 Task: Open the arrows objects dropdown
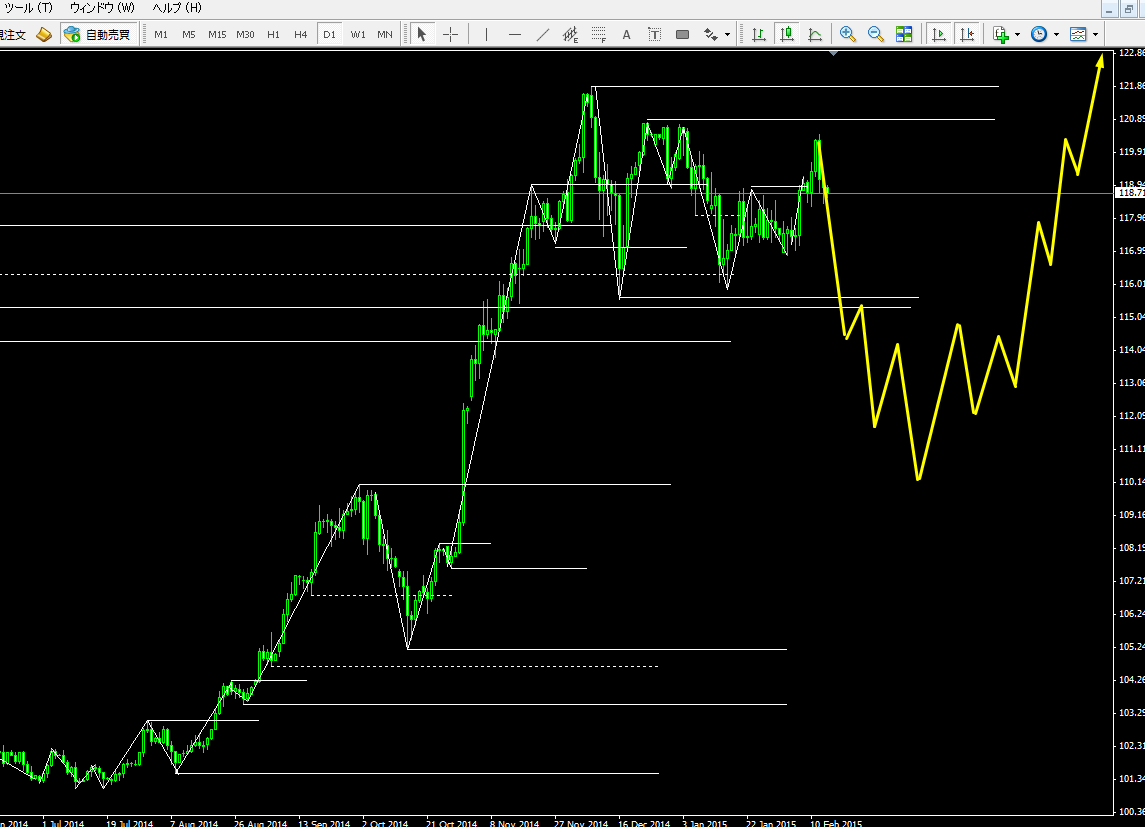pyautogui.click(x=727, y=34)
